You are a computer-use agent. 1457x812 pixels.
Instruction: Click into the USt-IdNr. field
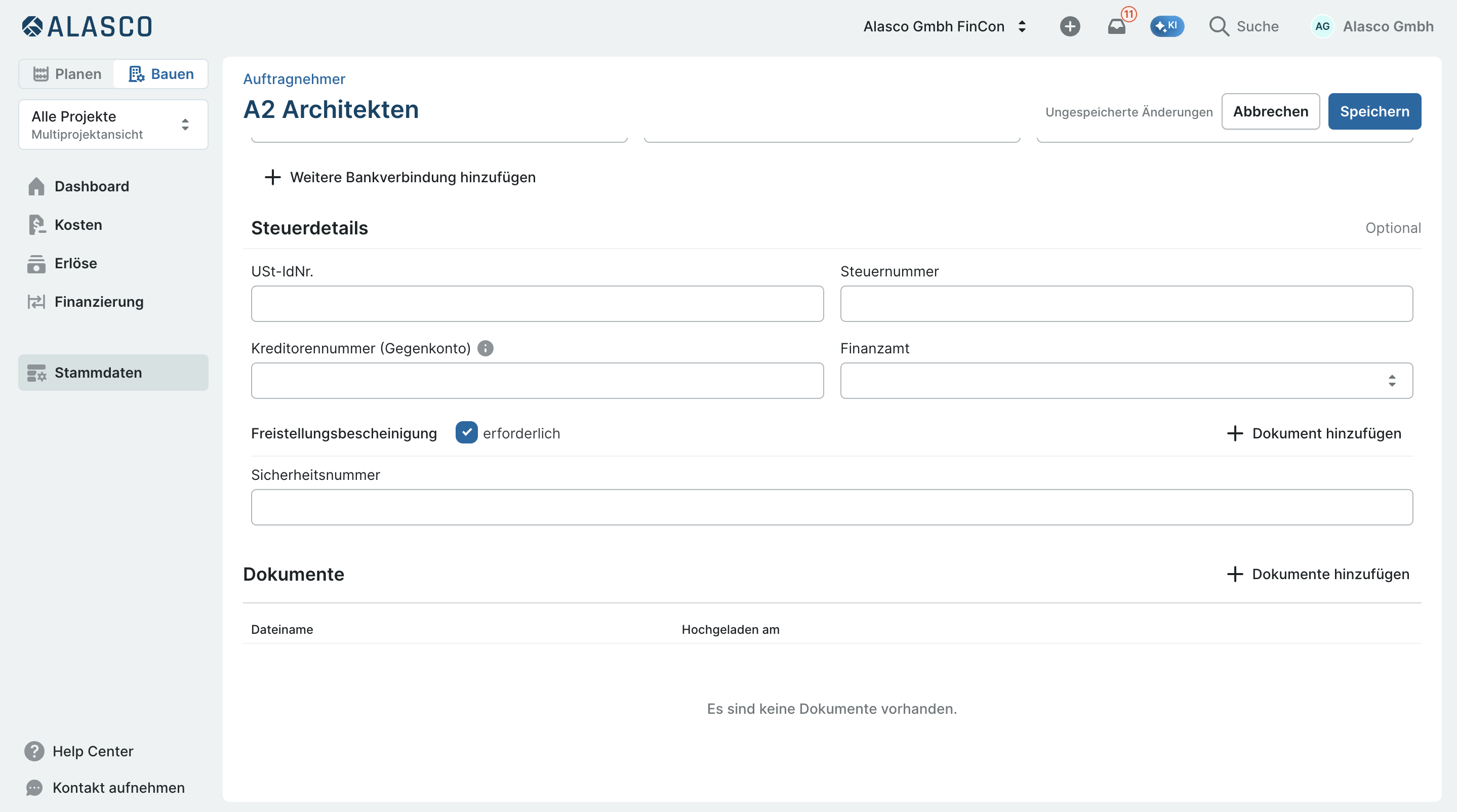tap(537, 304)
